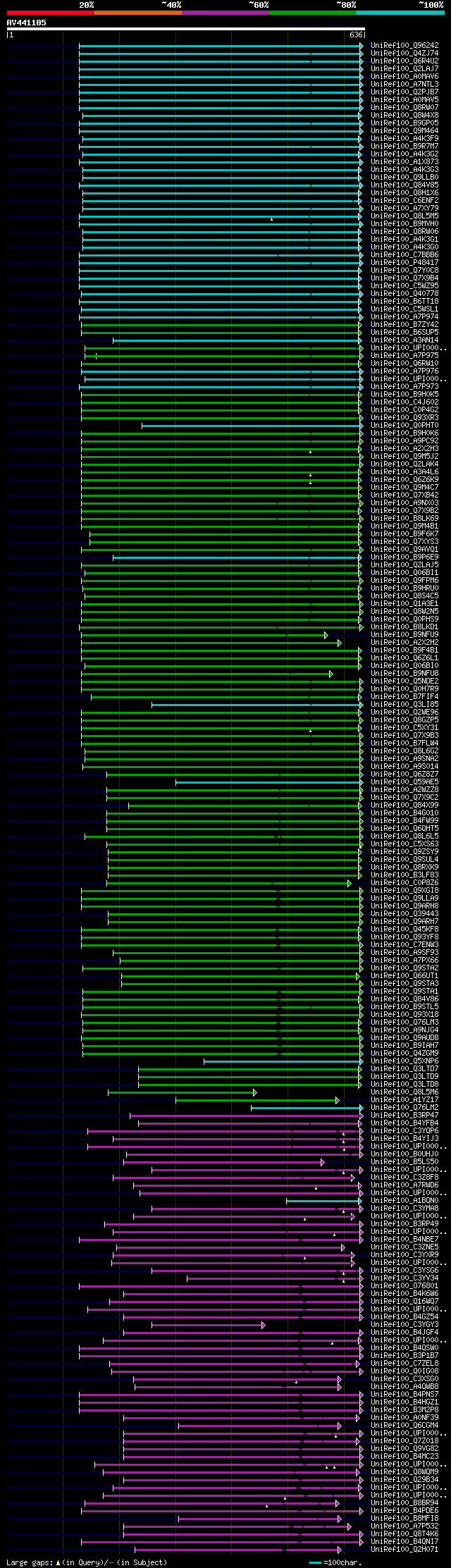This screenshot has height=1568, width=451.
Task: Select the UniRef100_B9NFU8 label
Action: pos(404,673)
